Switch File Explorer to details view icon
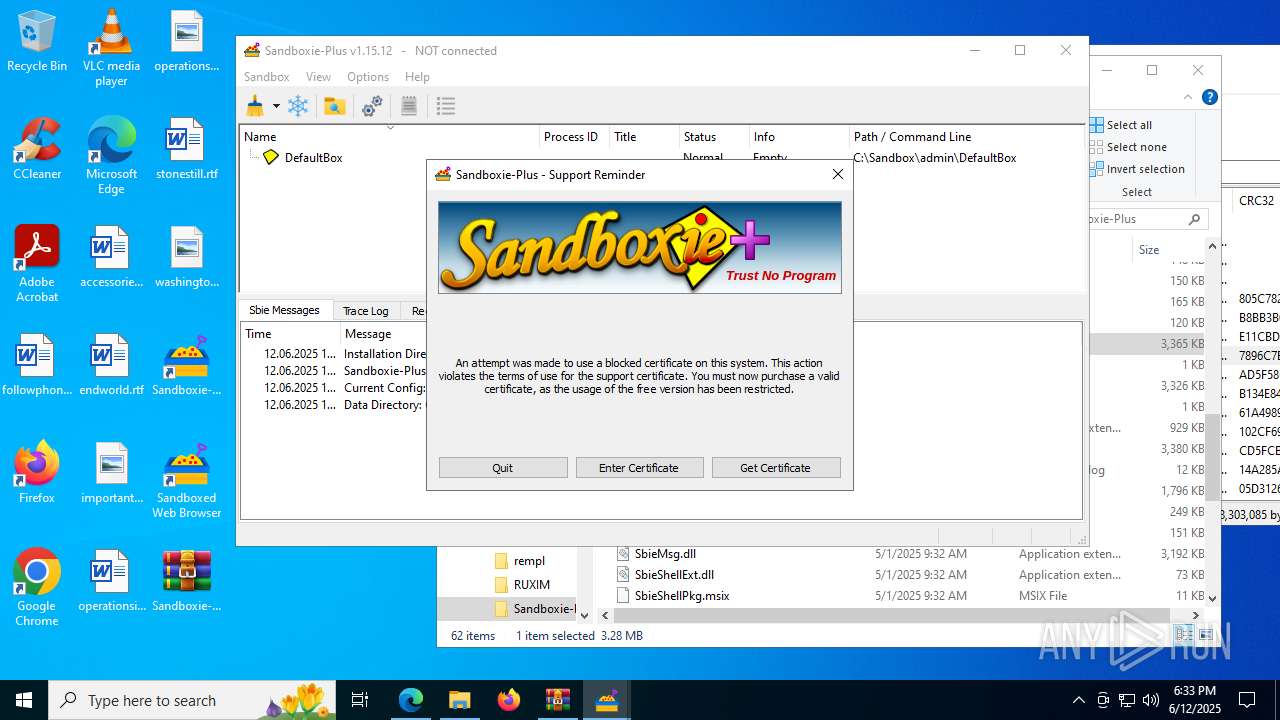1280x720 pixels. click(x=1184, y=635)
